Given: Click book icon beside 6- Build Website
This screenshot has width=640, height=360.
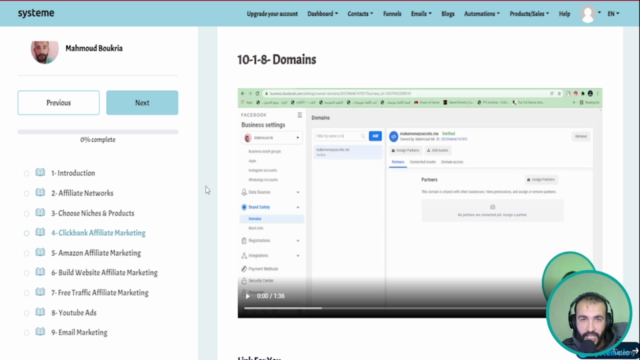Looking at the screenshot, I should 40,272.
